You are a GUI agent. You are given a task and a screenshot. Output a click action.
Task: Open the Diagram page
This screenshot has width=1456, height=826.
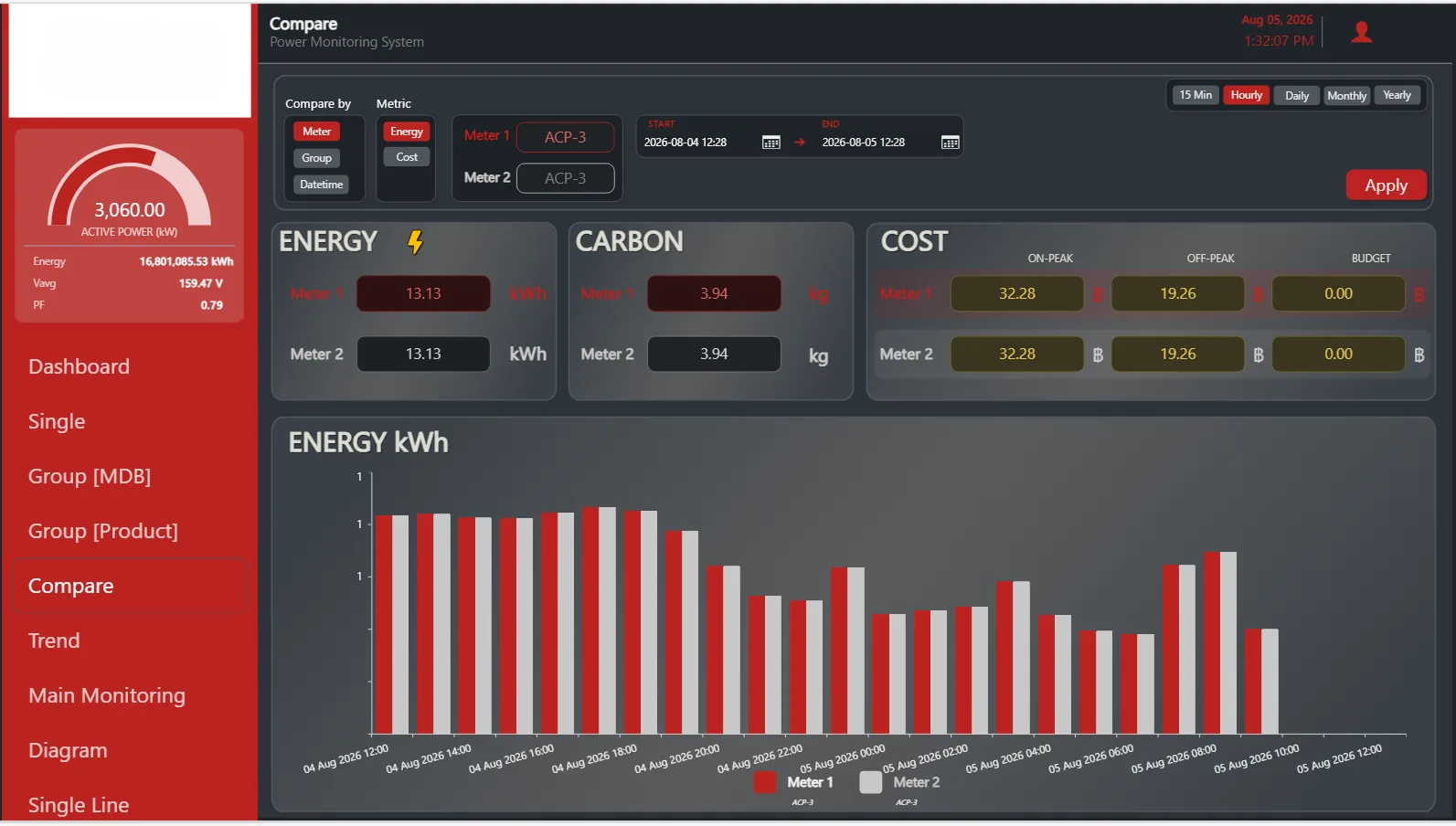(x=68, y=750)
